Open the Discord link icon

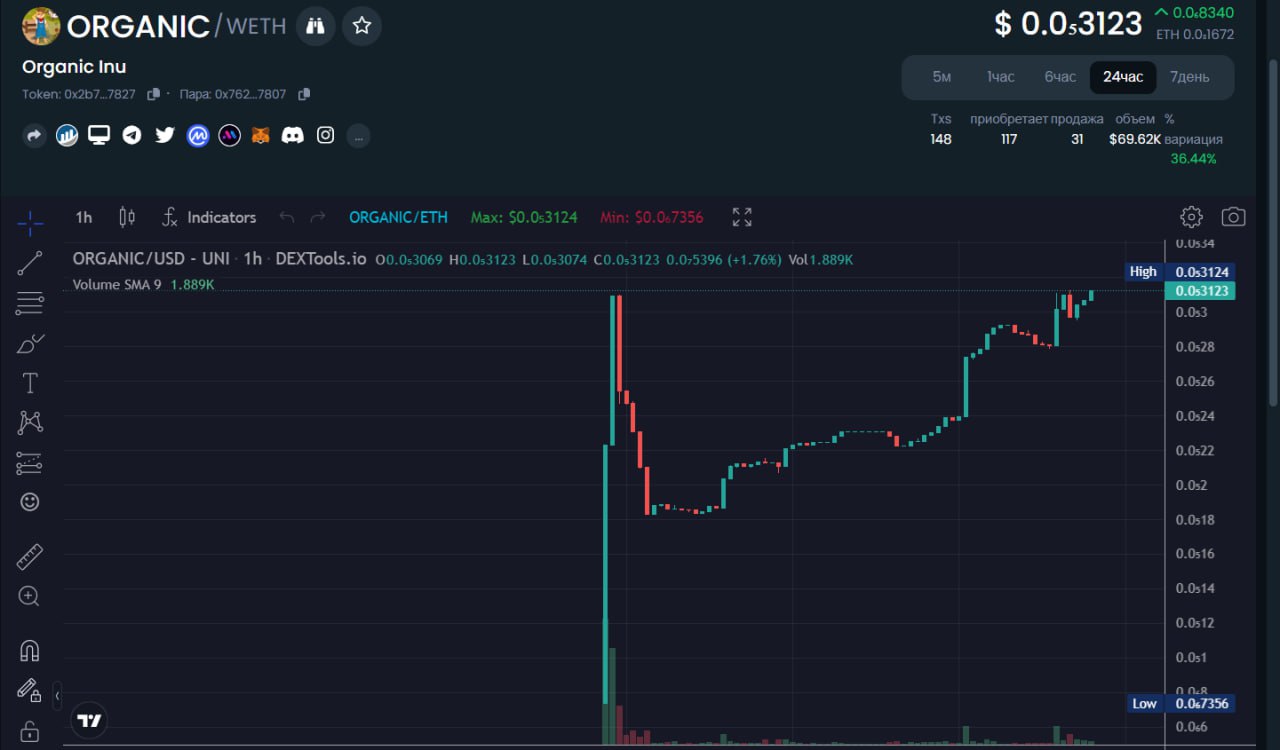(292, 135)
